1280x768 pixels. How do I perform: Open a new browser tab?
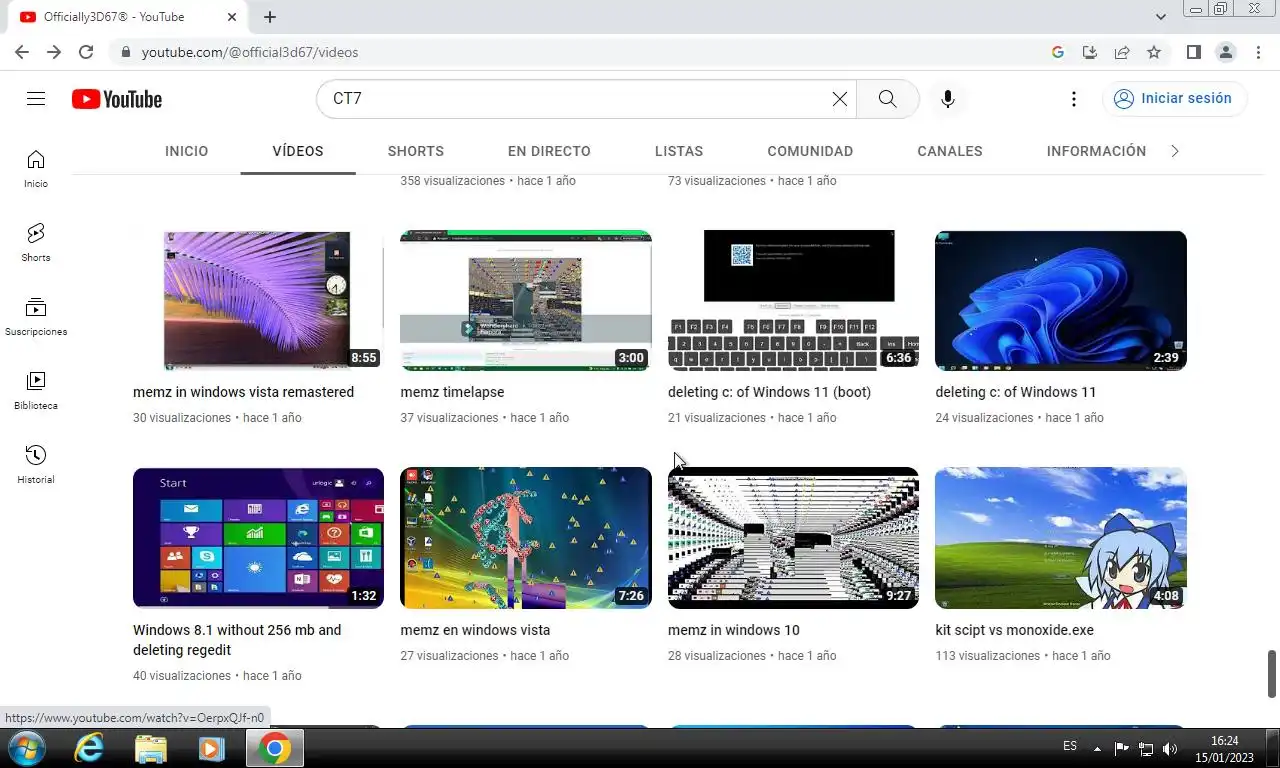270,17
